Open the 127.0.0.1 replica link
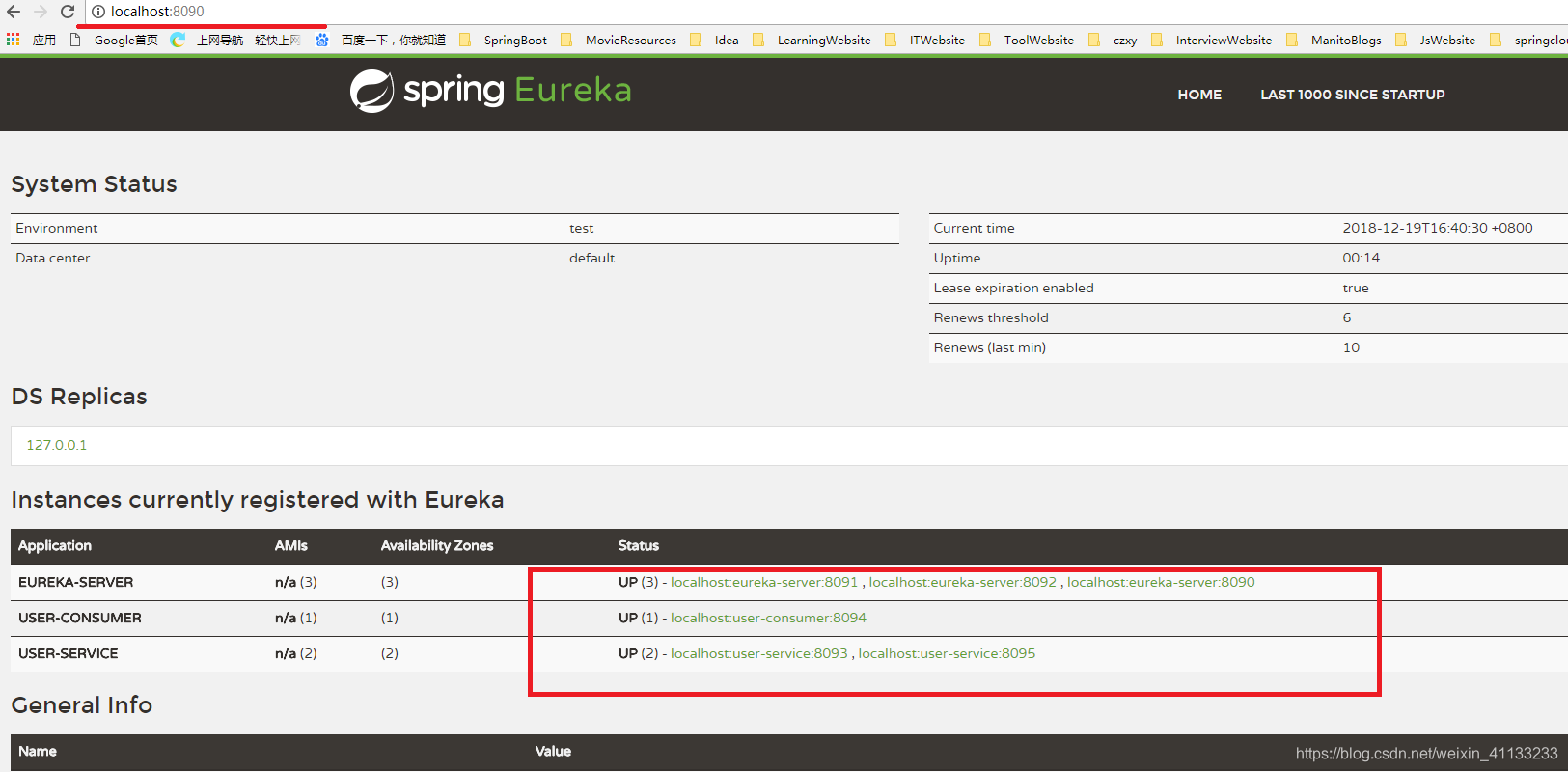This screenshot has width=1568, height=772. pos(56,445)
